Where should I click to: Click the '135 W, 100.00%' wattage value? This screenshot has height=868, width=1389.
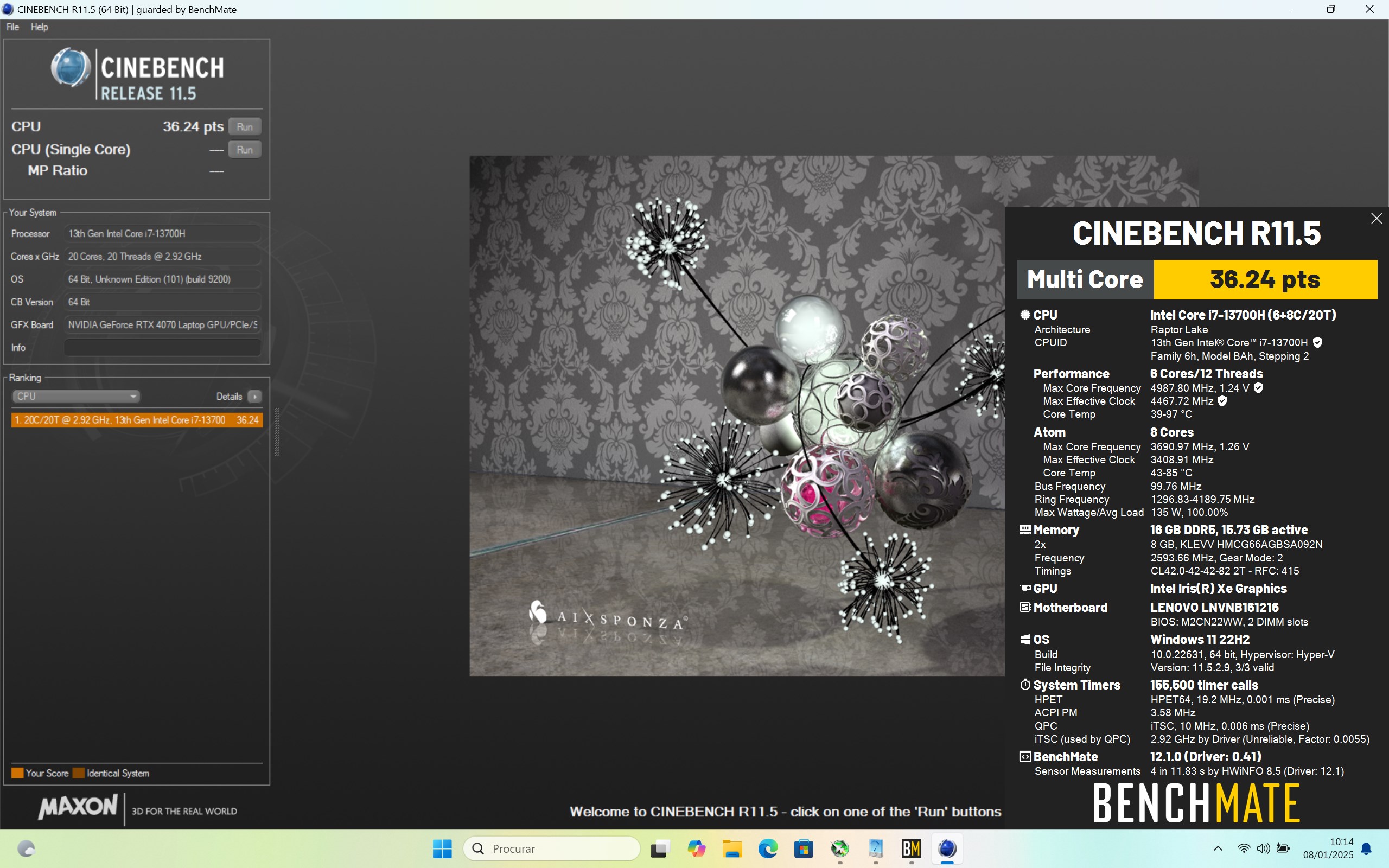[1189, 513]
